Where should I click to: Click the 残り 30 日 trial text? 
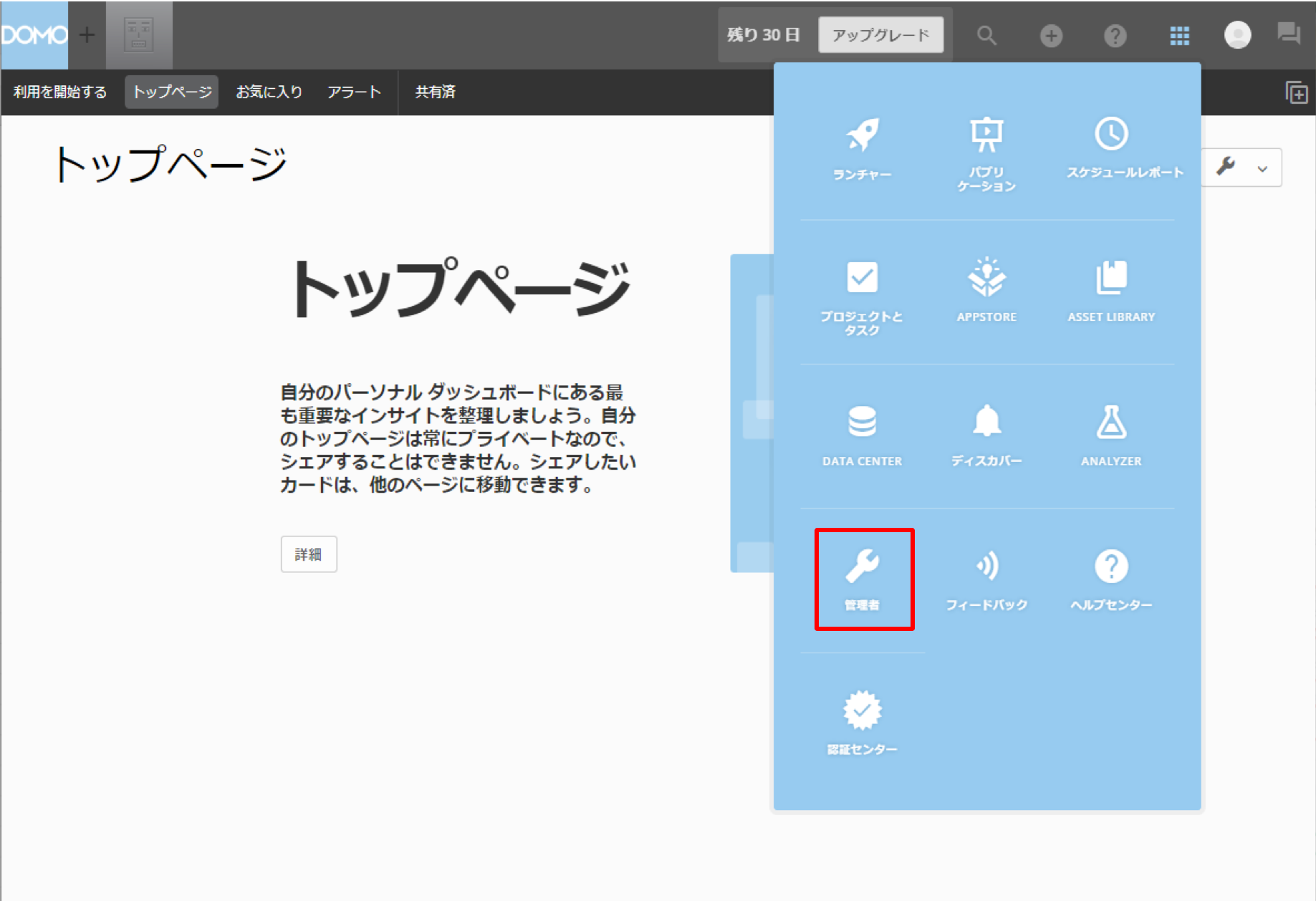764,35
